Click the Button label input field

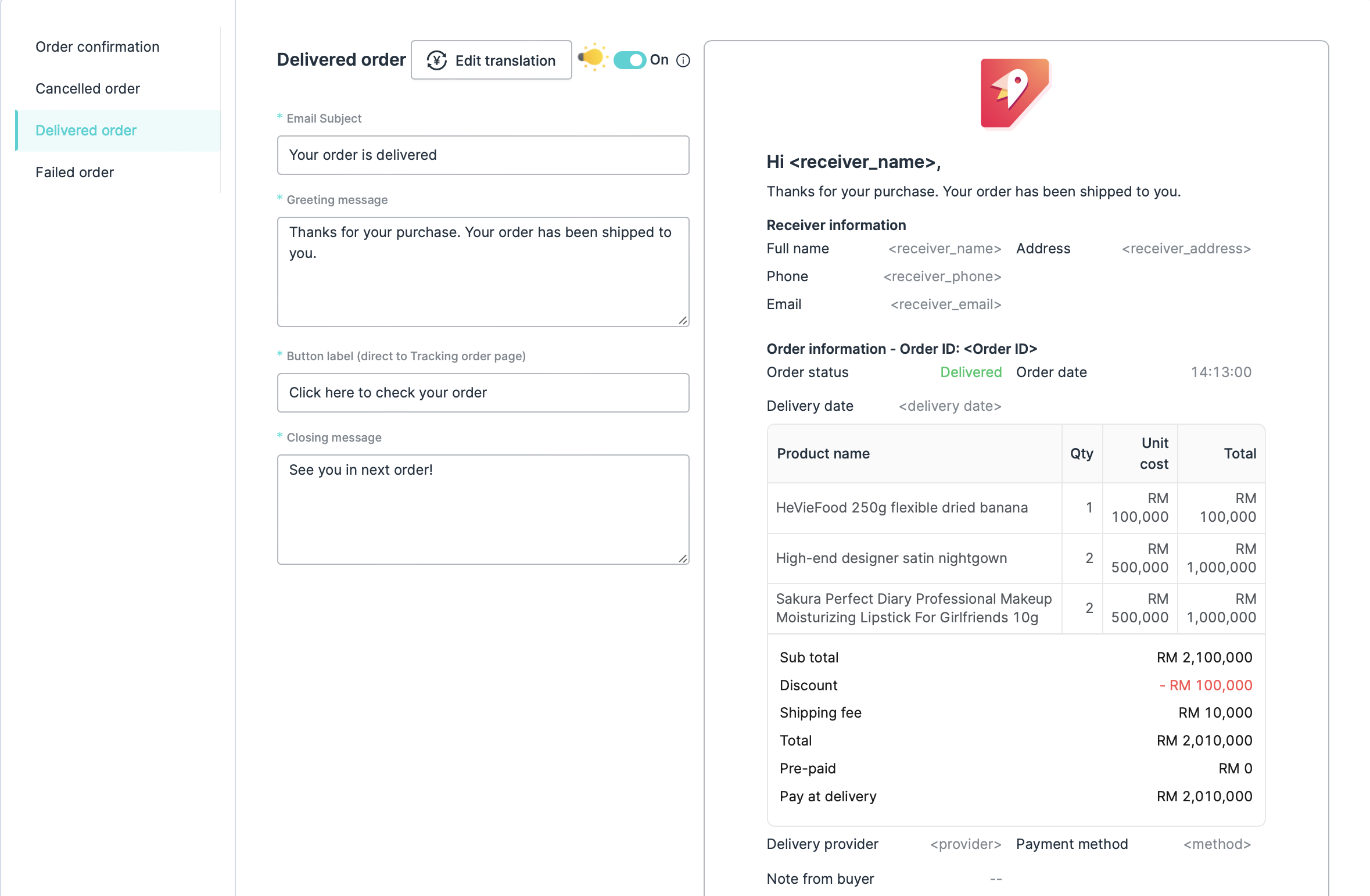point(482,393)
